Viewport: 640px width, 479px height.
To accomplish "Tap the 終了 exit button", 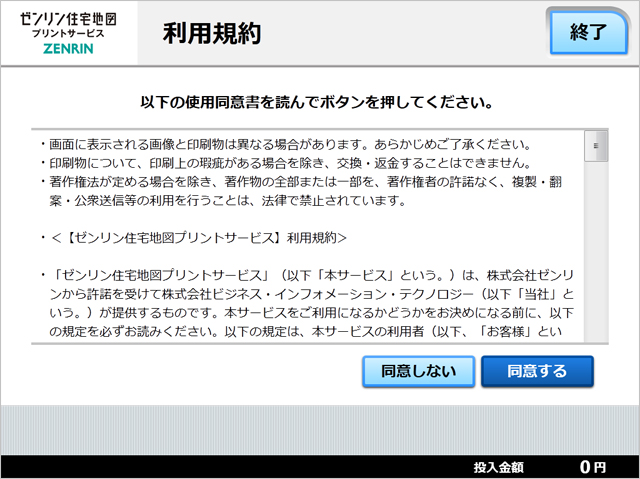I will click(x=588, y=33).
